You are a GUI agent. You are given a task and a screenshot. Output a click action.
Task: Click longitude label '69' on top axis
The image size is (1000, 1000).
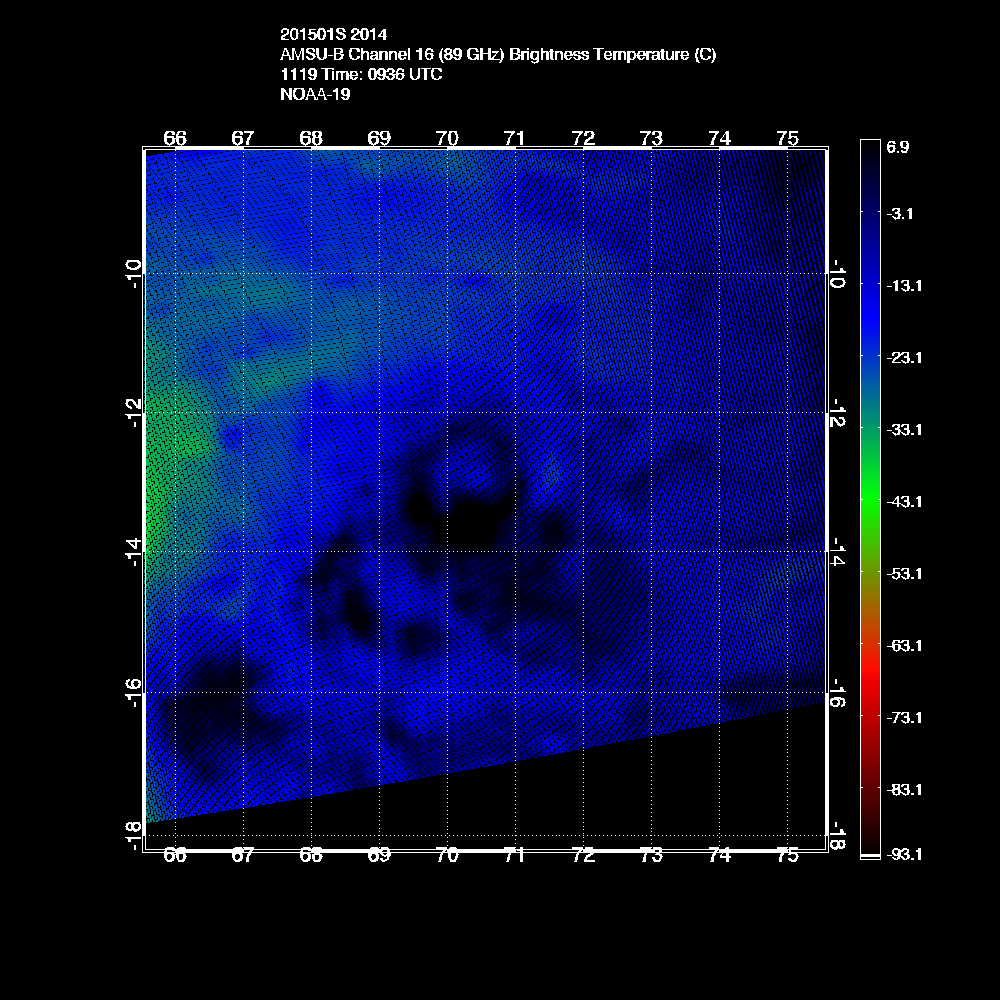coord(379,138)
